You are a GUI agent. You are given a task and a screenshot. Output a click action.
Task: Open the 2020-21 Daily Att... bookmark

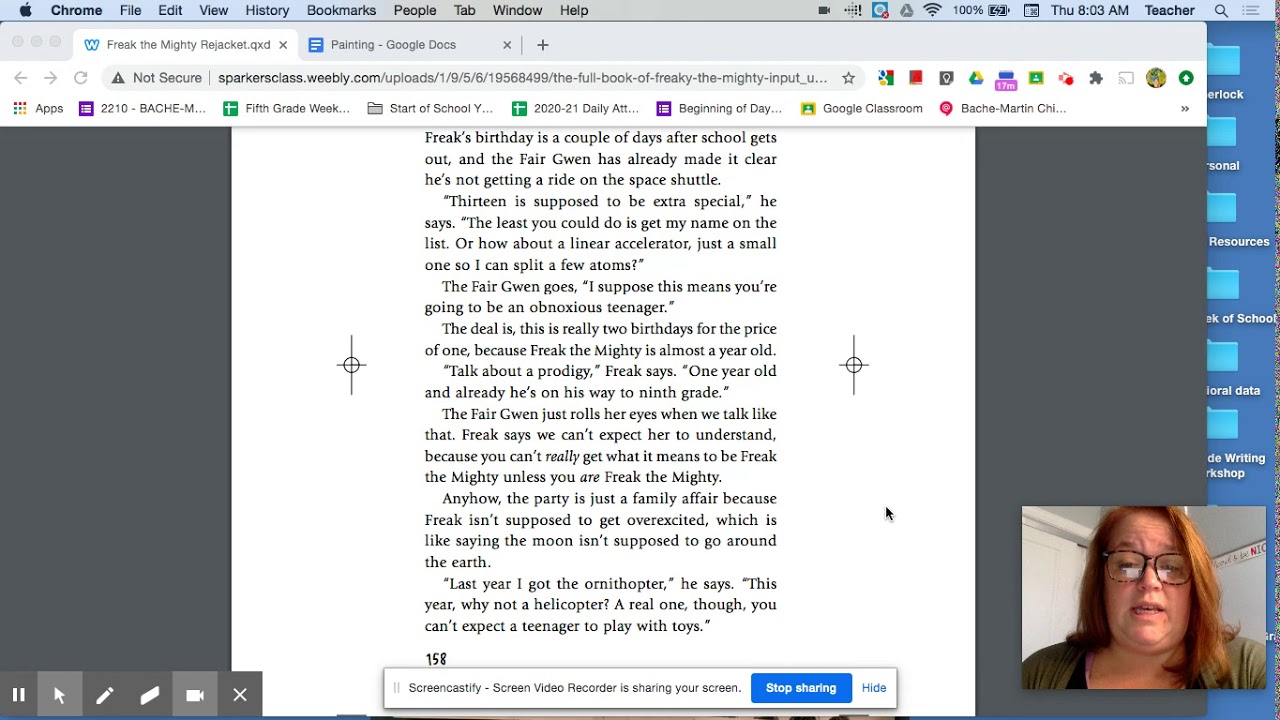pyautogui.click(x=575, y=108)
